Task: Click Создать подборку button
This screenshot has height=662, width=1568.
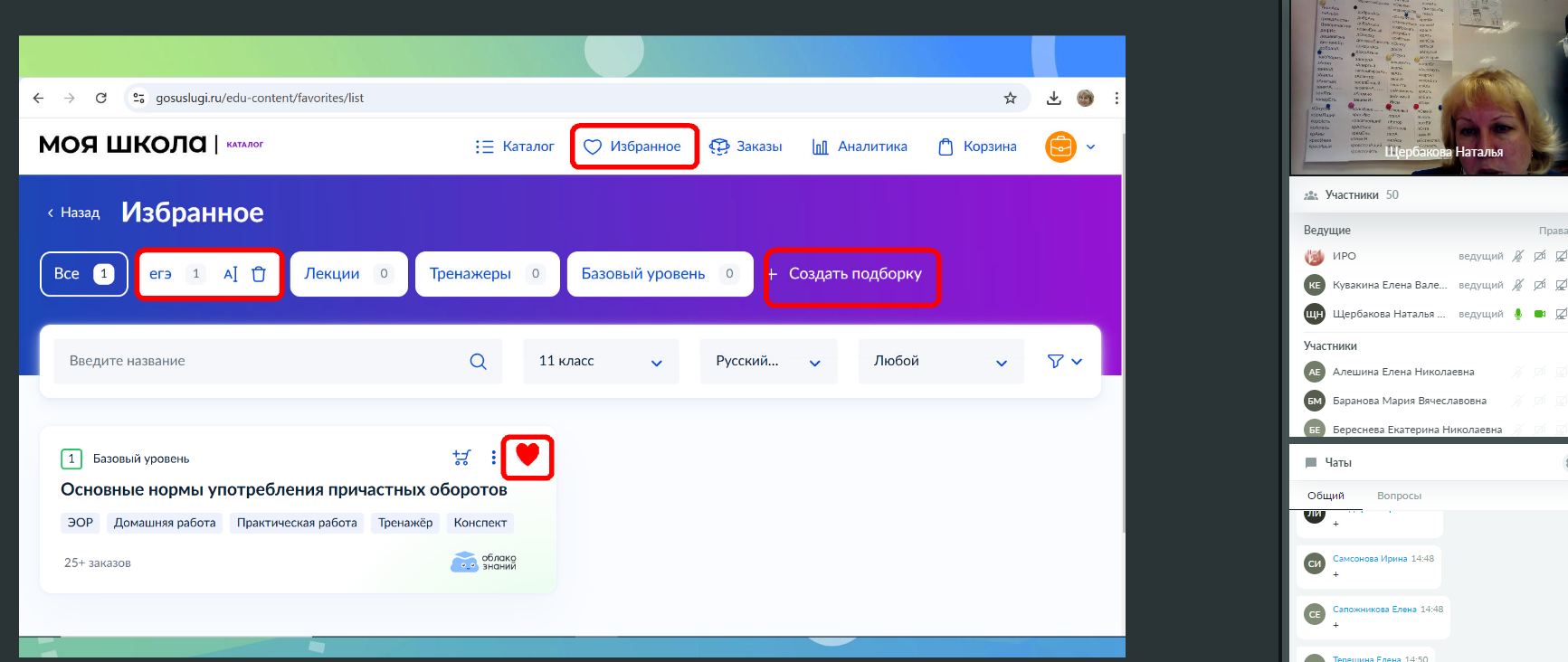Action: pyautogui.click(x=853, y=274)
